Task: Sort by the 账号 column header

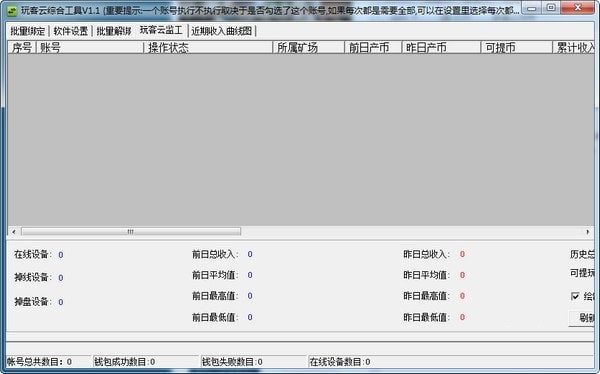Action: click(x=90, y=47)
